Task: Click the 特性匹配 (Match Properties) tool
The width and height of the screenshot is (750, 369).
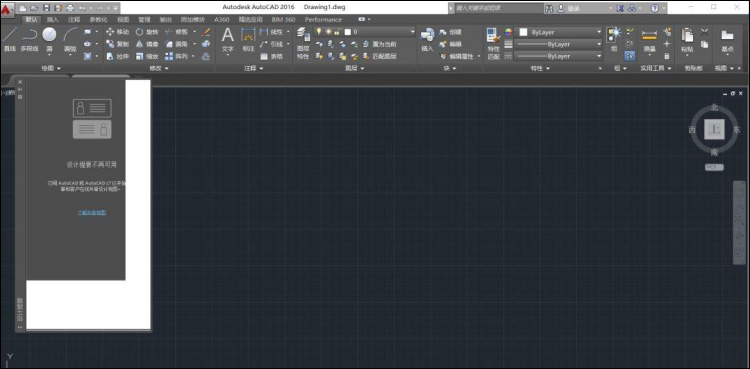Action: point(493,43)
